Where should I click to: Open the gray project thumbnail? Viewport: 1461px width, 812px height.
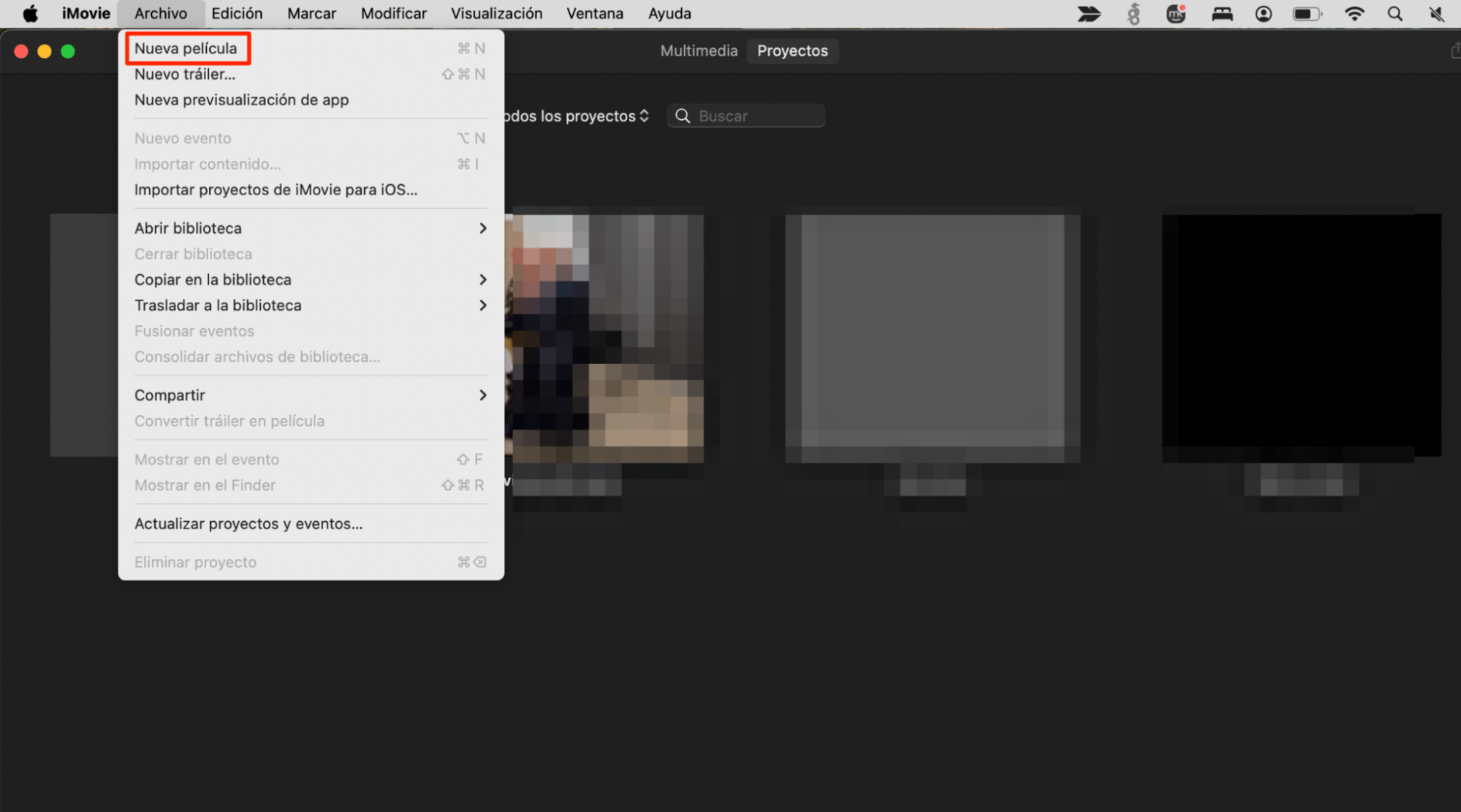click(x=933, y=338)
